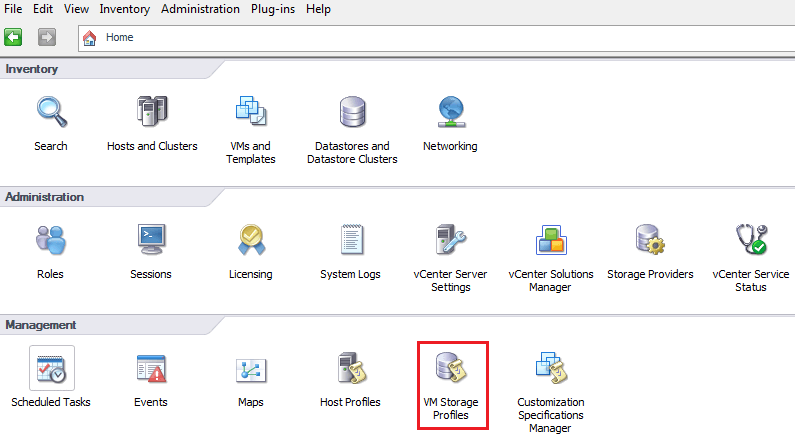Click the 'Storage Providers' label
This screenshot has height=437, width=797.
650,274
